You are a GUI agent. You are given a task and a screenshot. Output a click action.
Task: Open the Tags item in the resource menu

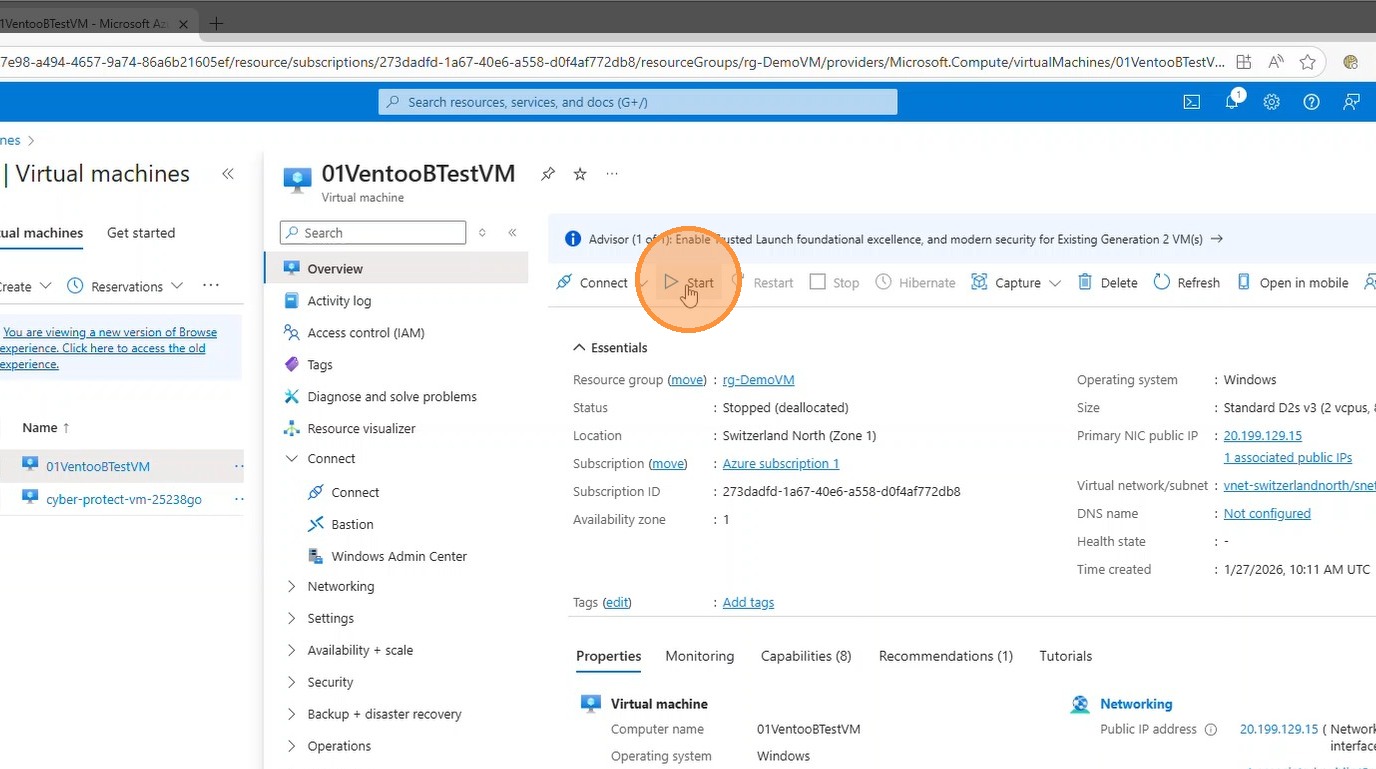320,365
